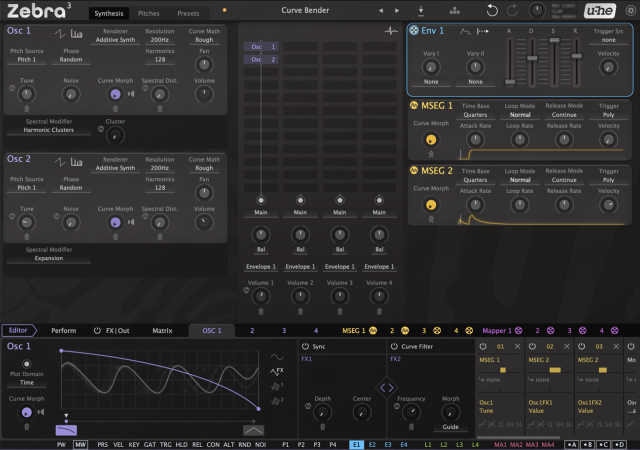The height and width of the screenshot is (450, 640).
Task: Open Osc 1 Renderer Additive Synth dropdown
Action: pos(116,40)
